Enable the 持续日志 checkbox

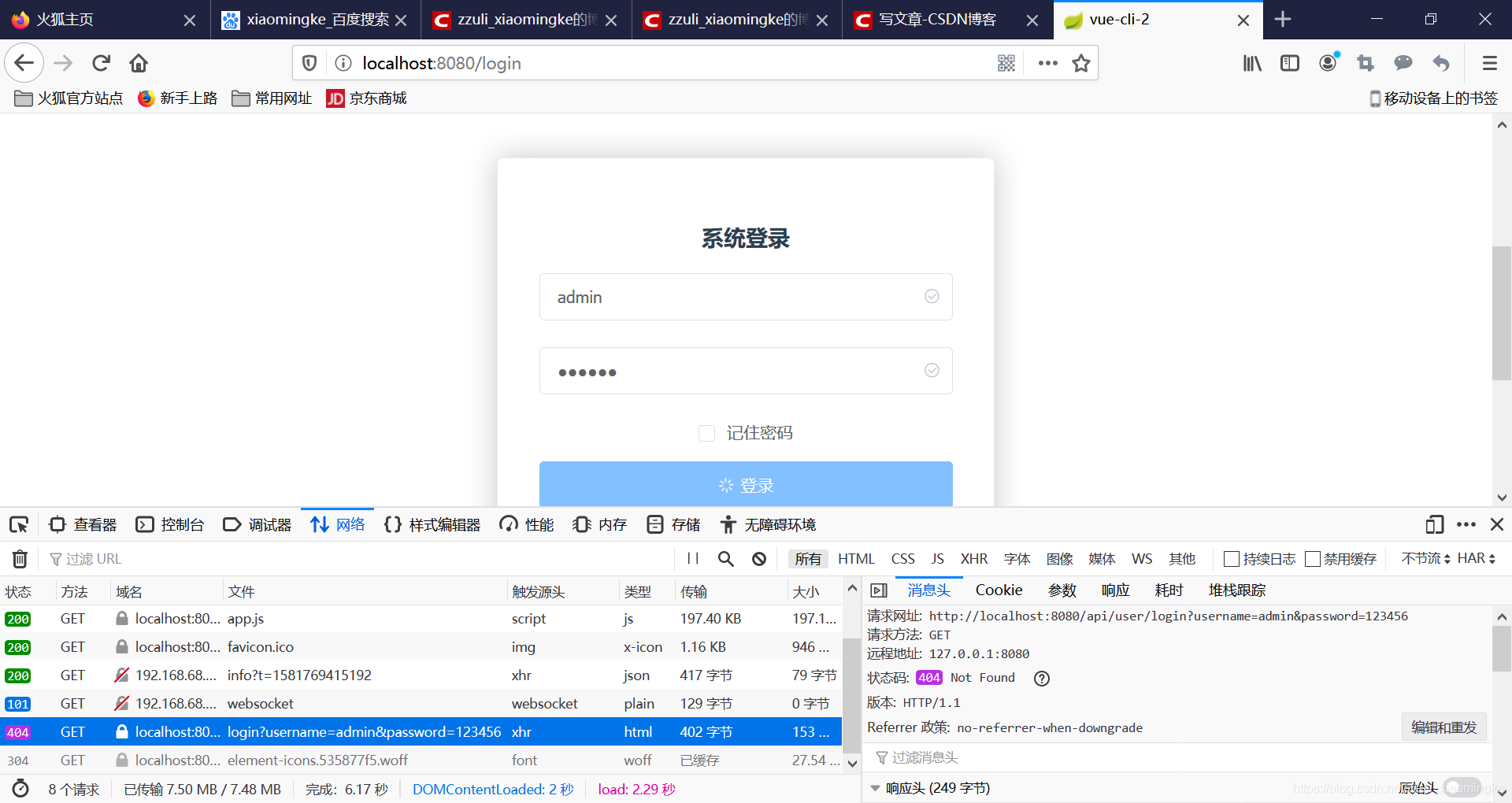coord(1232,559)
